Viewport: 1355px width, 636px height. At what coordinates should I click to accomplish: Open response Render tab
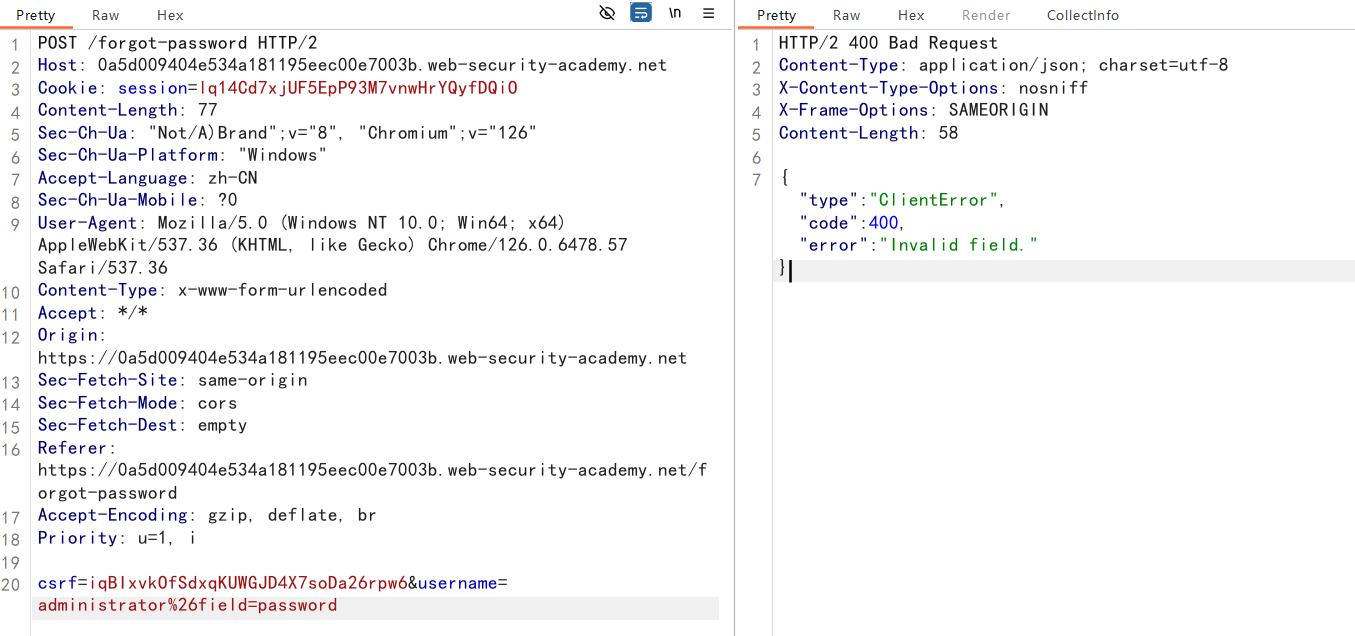[x=985, y=15]
